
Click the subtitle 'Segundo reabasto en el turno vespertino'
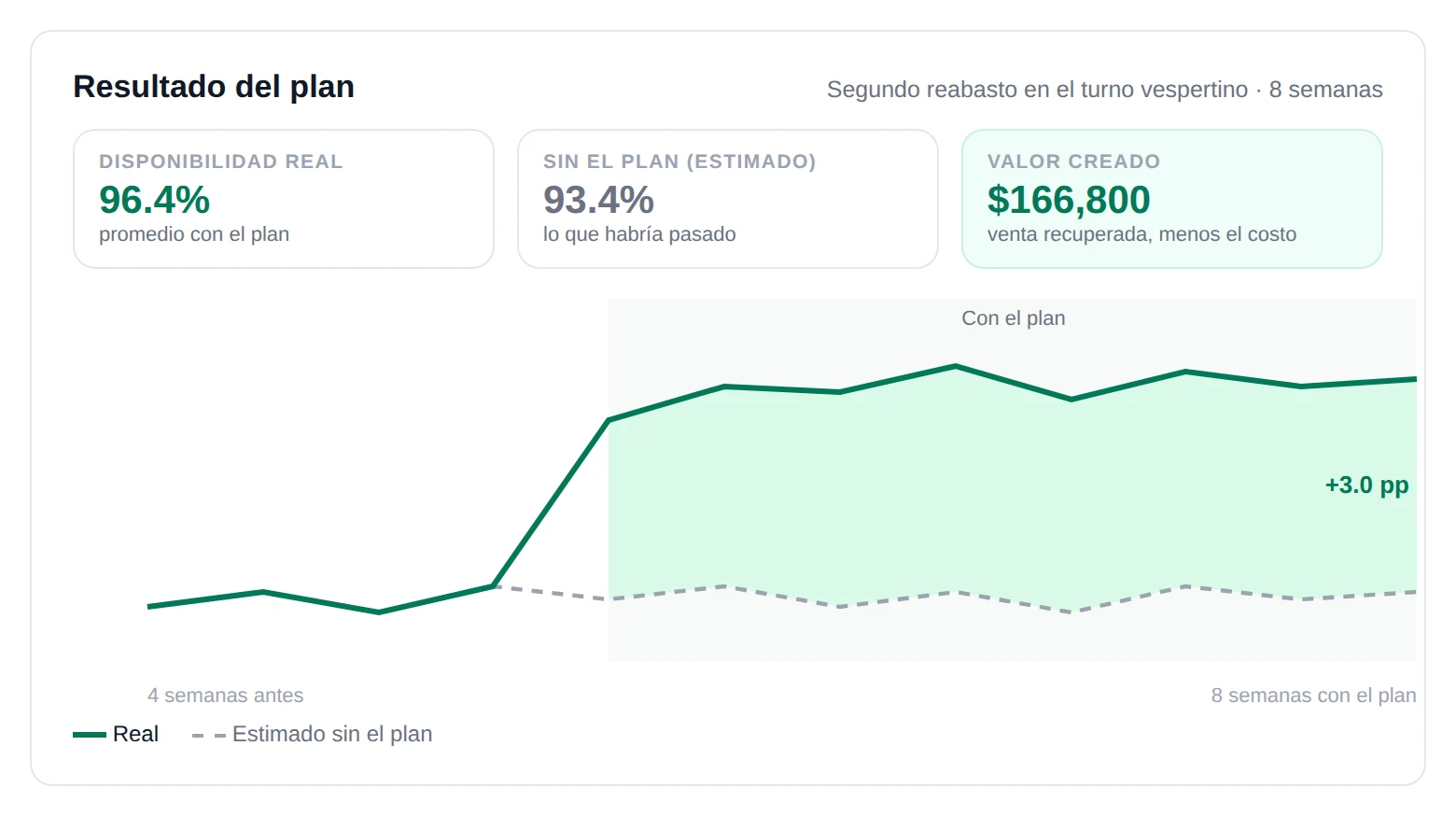pyautogui.click(x=1037, y=90)
